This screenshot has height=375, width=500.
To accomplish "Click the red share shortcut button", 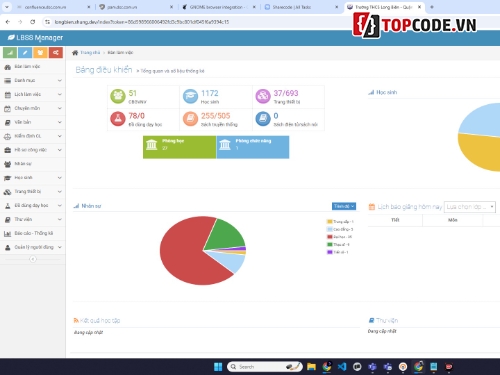I will pos(56,53).
